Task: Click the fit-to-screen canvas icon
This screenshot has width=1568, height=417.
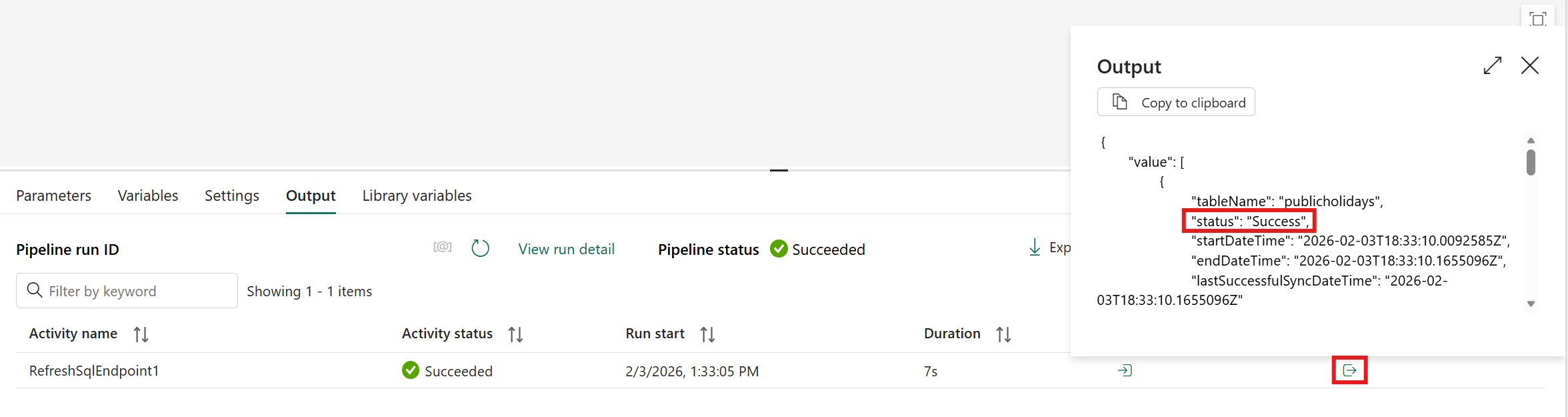Action: tap(1537, 19)
